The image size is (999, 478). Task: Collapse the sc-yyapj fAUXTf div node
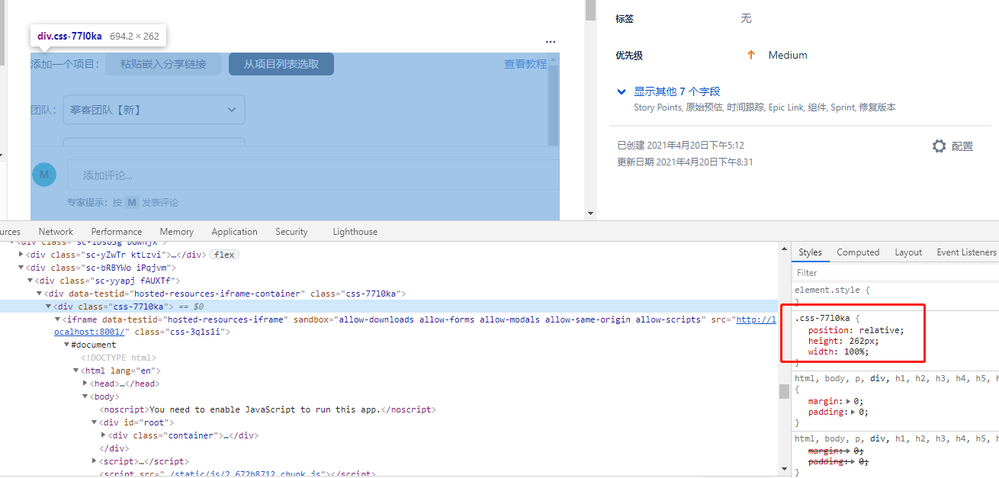pos(30,280)
